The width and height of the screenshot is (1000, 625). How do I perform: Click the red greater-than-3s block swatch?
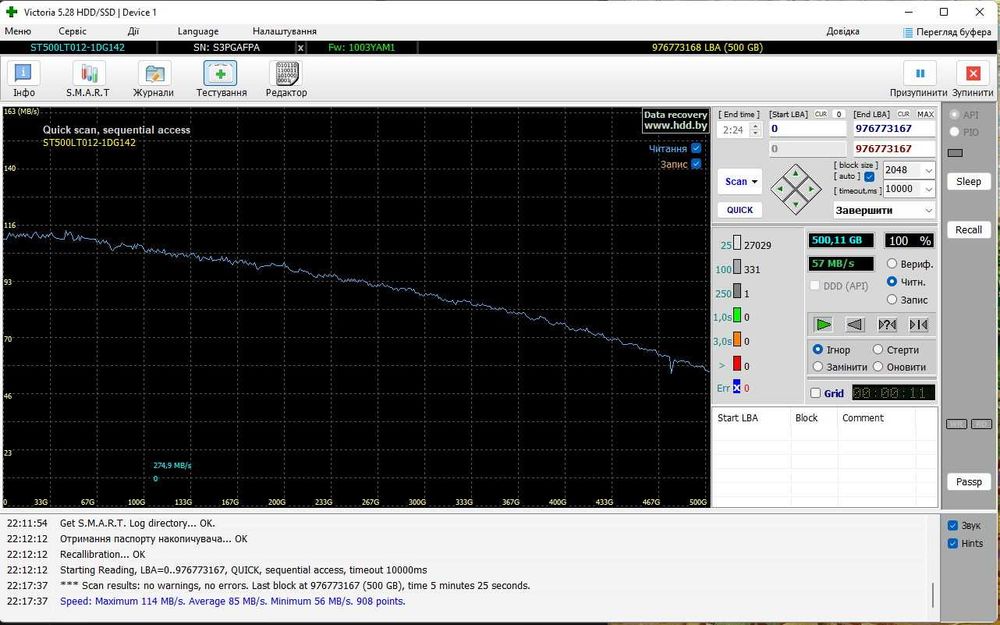(736, 365)
